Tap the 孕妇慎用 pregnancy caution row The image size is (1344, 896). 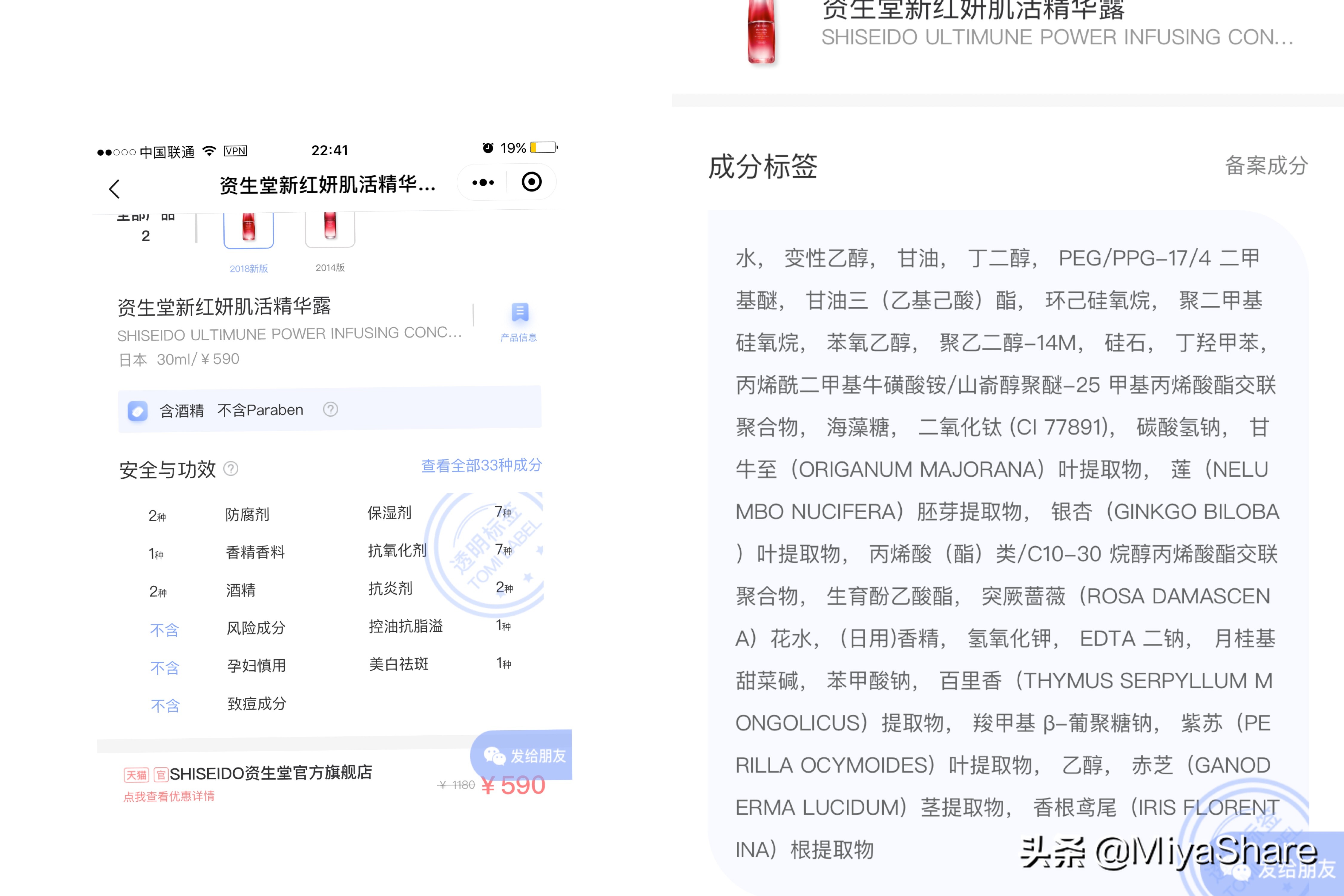click(256, 666)
